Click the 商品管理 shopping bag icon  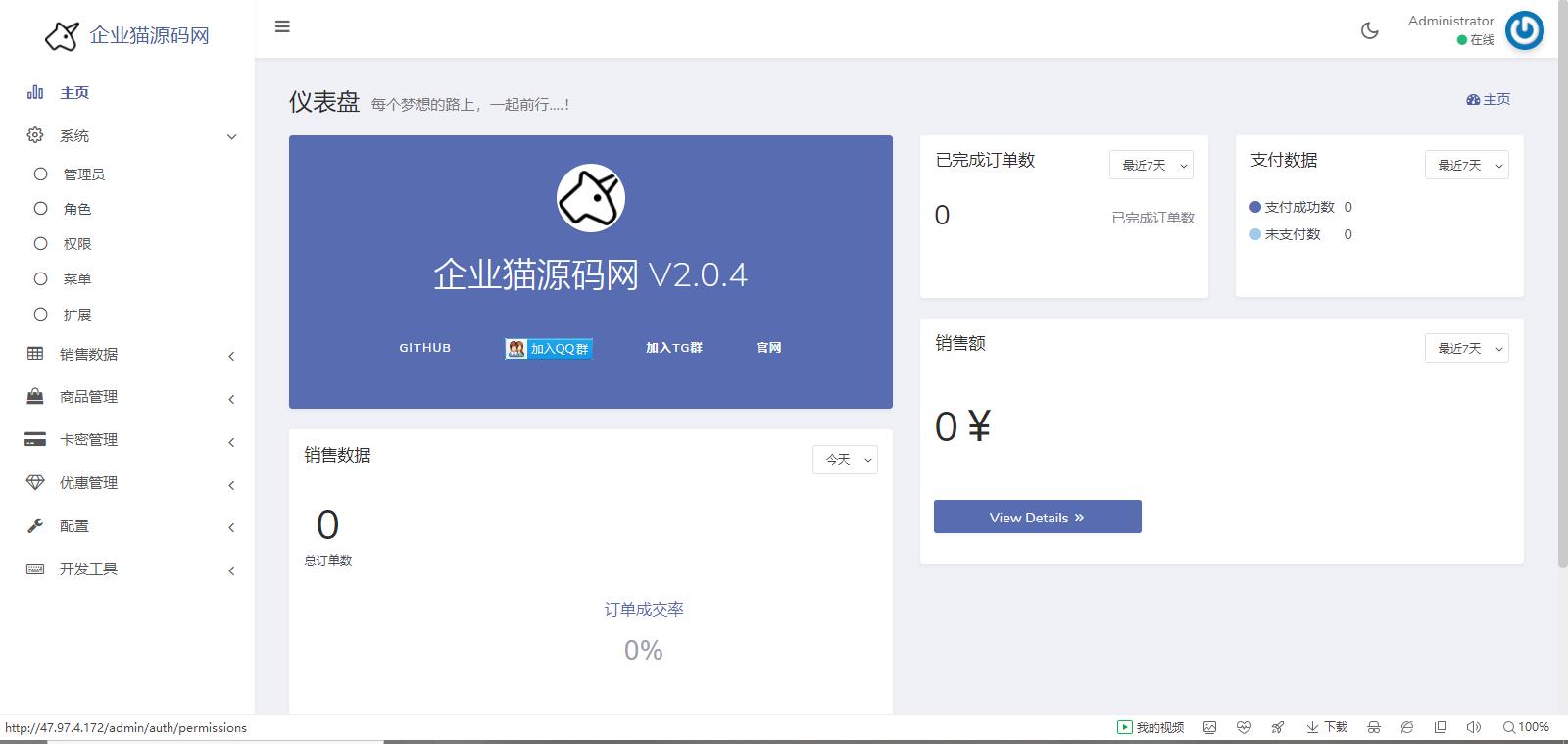[35, 396]
